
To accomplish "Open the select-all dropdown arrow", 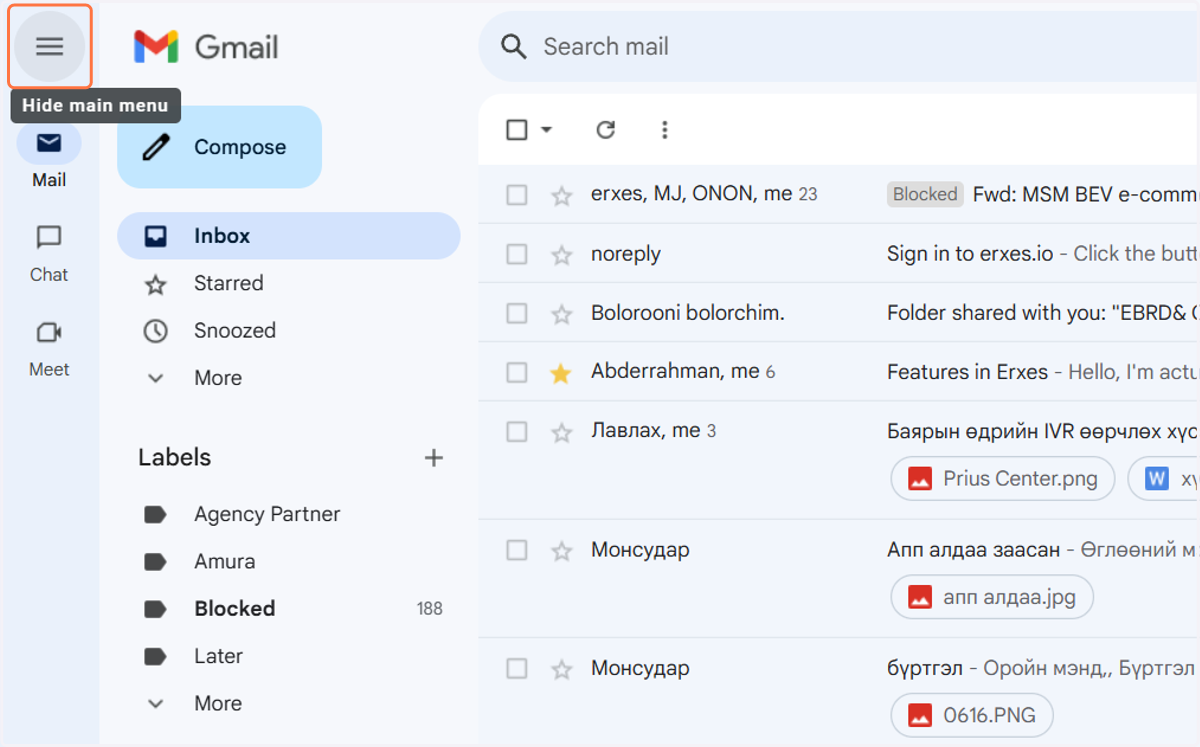I will 546,129.
